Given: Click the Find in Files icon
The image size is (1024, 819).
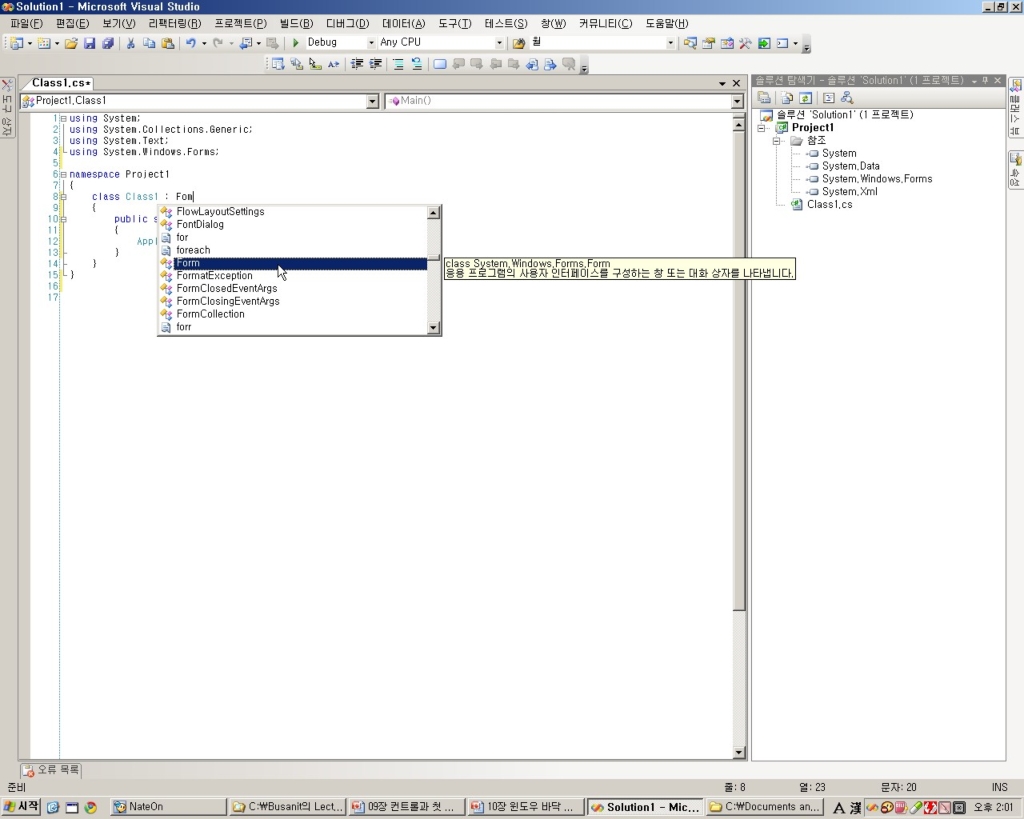Looking at the screenshot, I should (519, 43).
